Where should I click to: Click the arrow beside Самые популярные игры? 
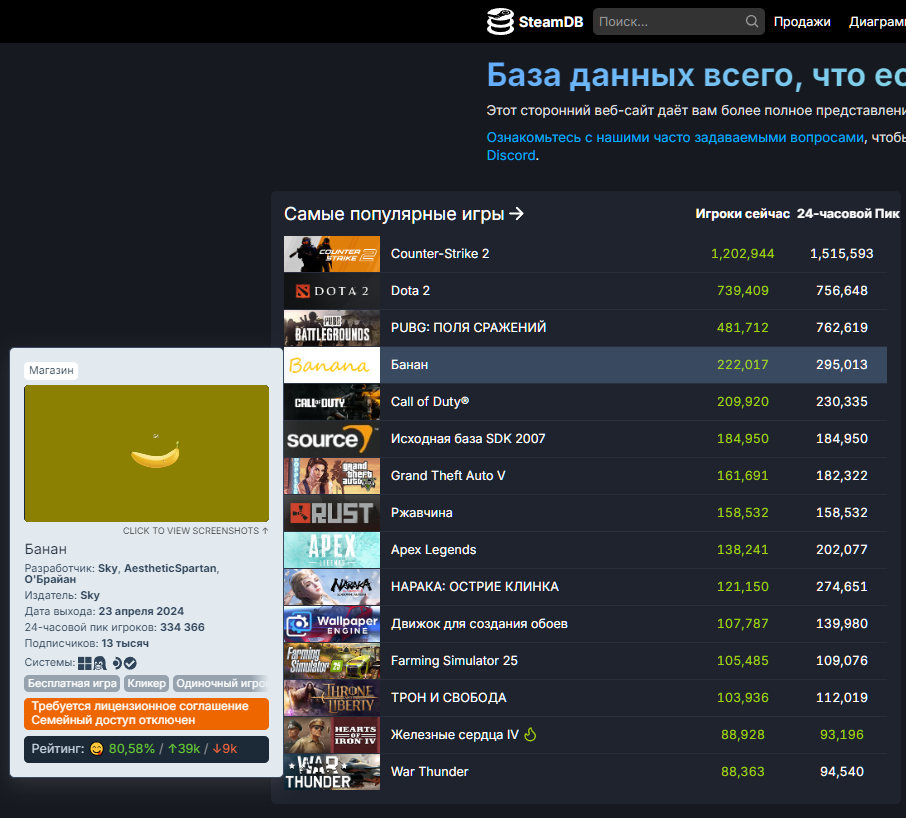(517, 214)
